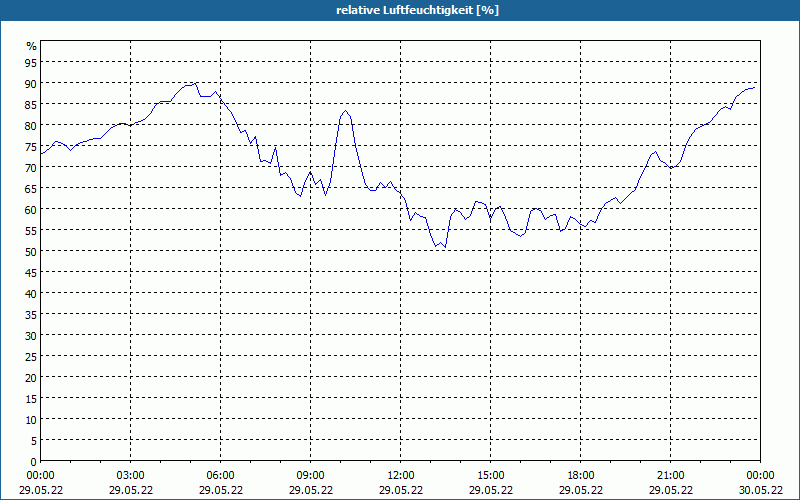The image size is (800, 500).
Task: Select the 12:00 time label
Action: [x=401, y=476]
